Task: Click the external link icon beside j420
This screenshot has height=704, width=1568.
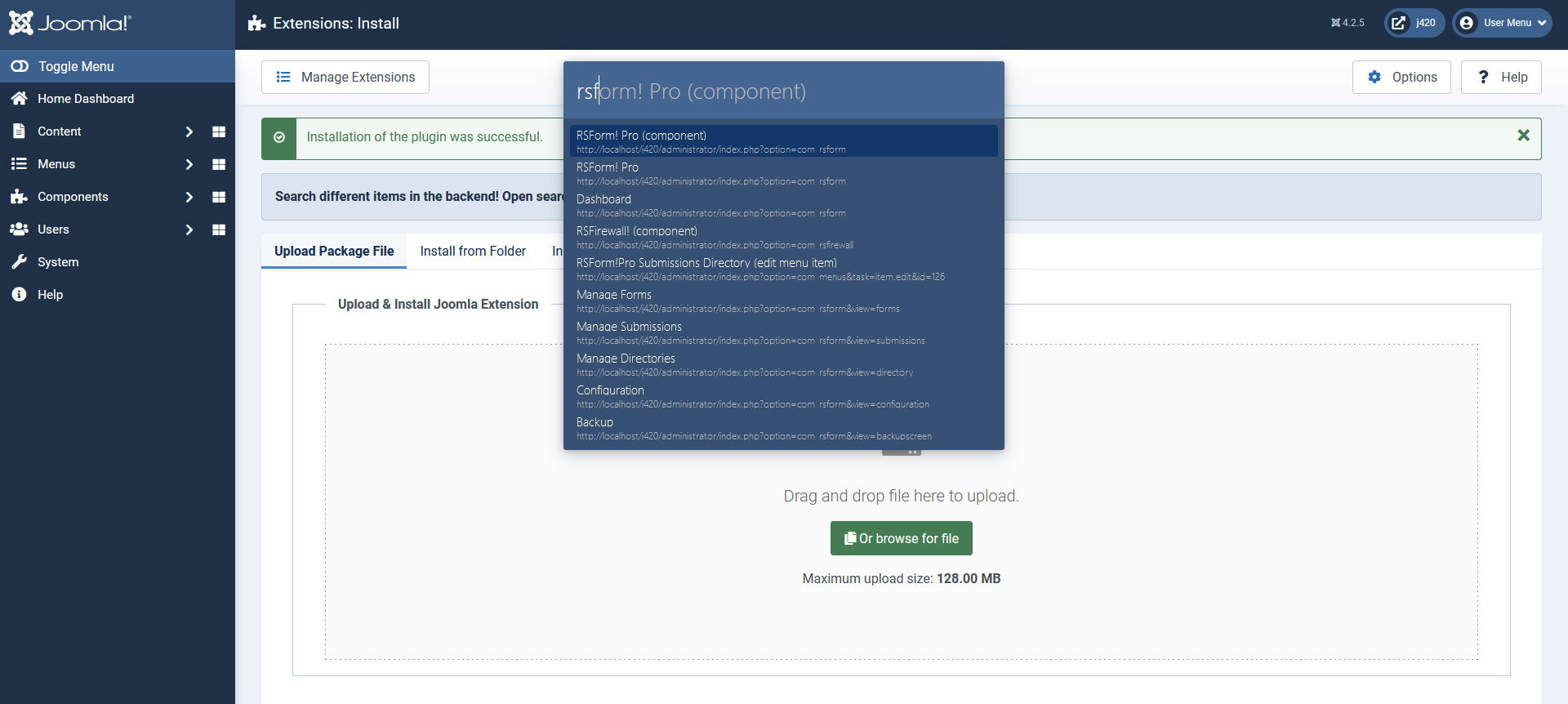Action: pyautogui.click(x=1399, y=23)
